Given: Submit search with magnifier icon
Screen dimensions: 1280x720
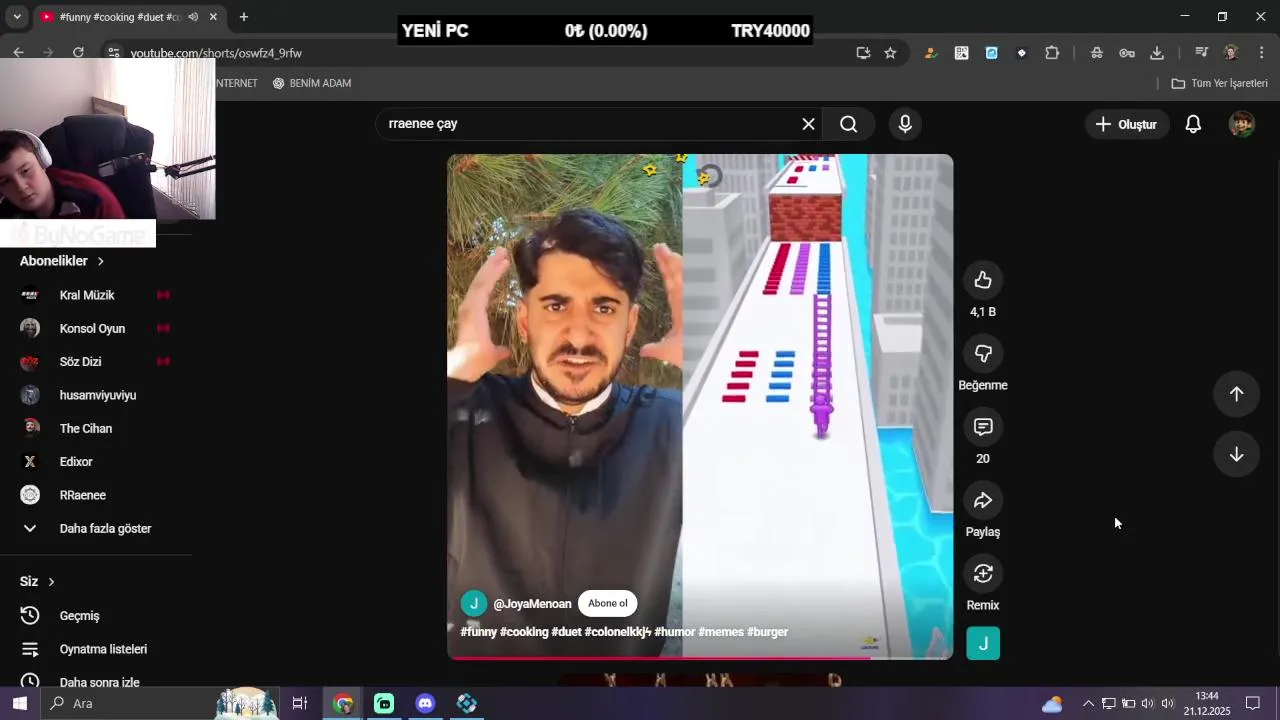Looking at the screenshot, I should click(848, 124).
